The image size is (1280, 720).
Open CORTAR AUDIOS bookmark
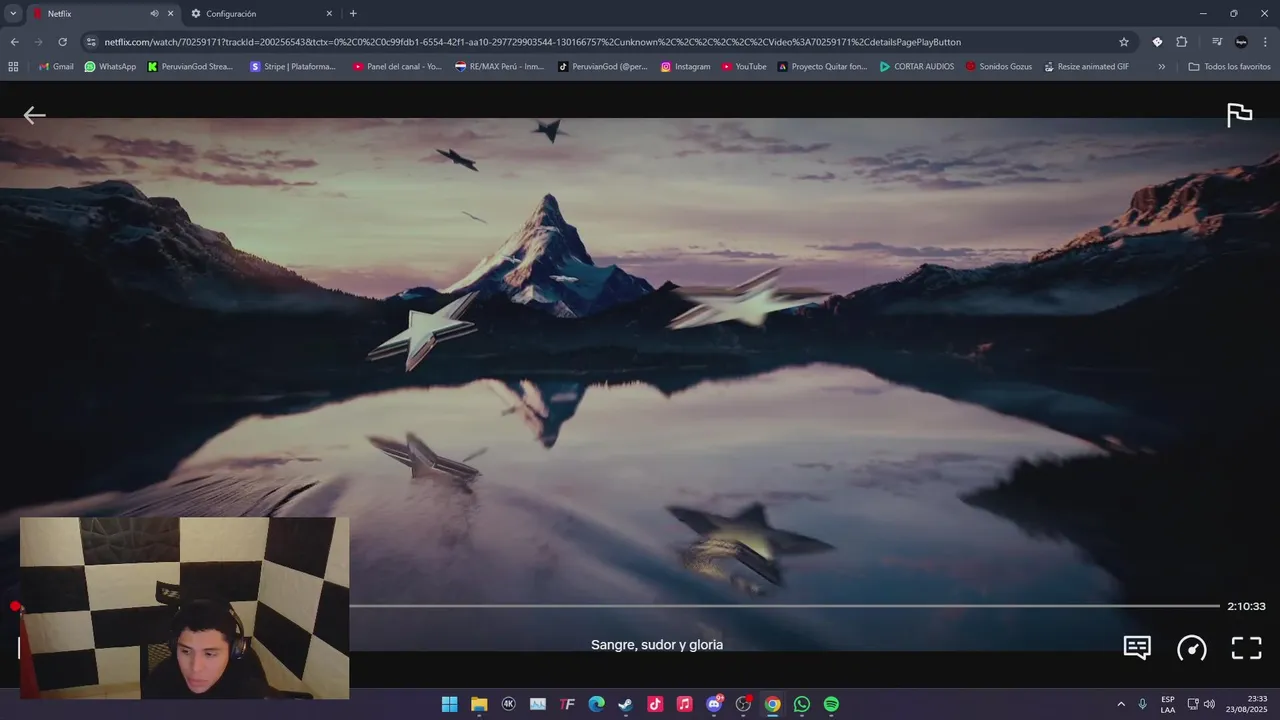(x=917, y=67)
